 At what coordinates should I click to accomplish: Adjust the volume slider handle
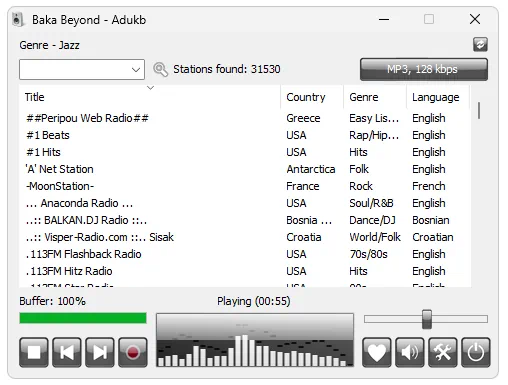427,319
